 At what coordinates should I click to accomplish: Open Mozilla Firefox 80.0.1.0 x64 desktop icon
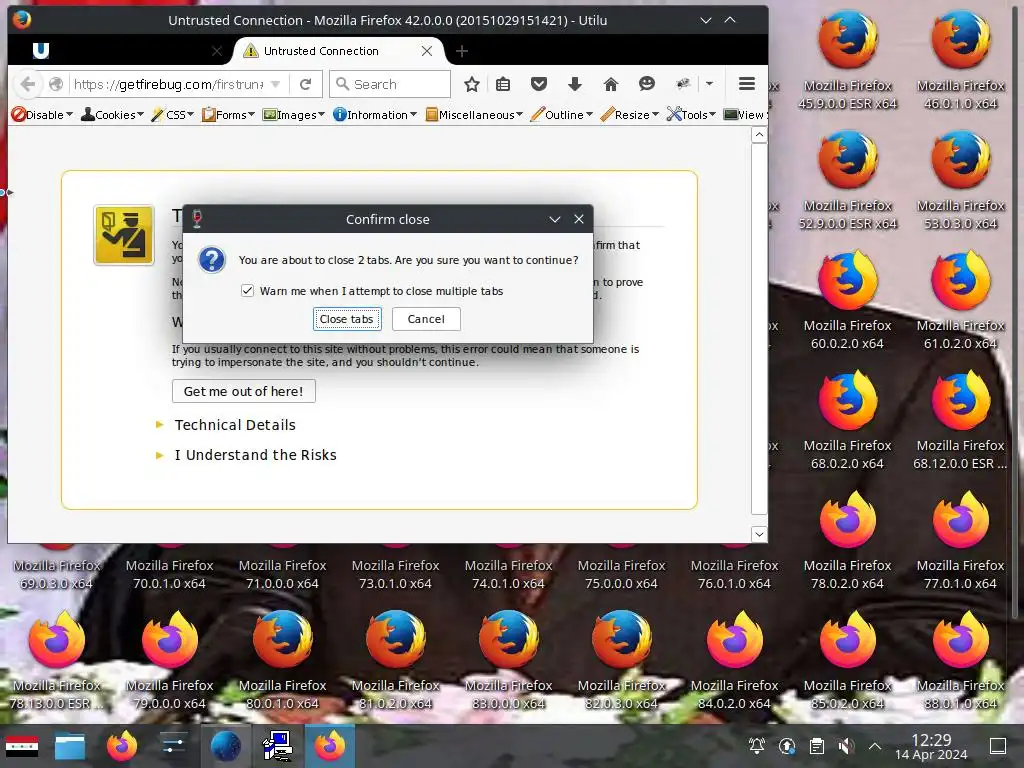(x=282, y=661)
